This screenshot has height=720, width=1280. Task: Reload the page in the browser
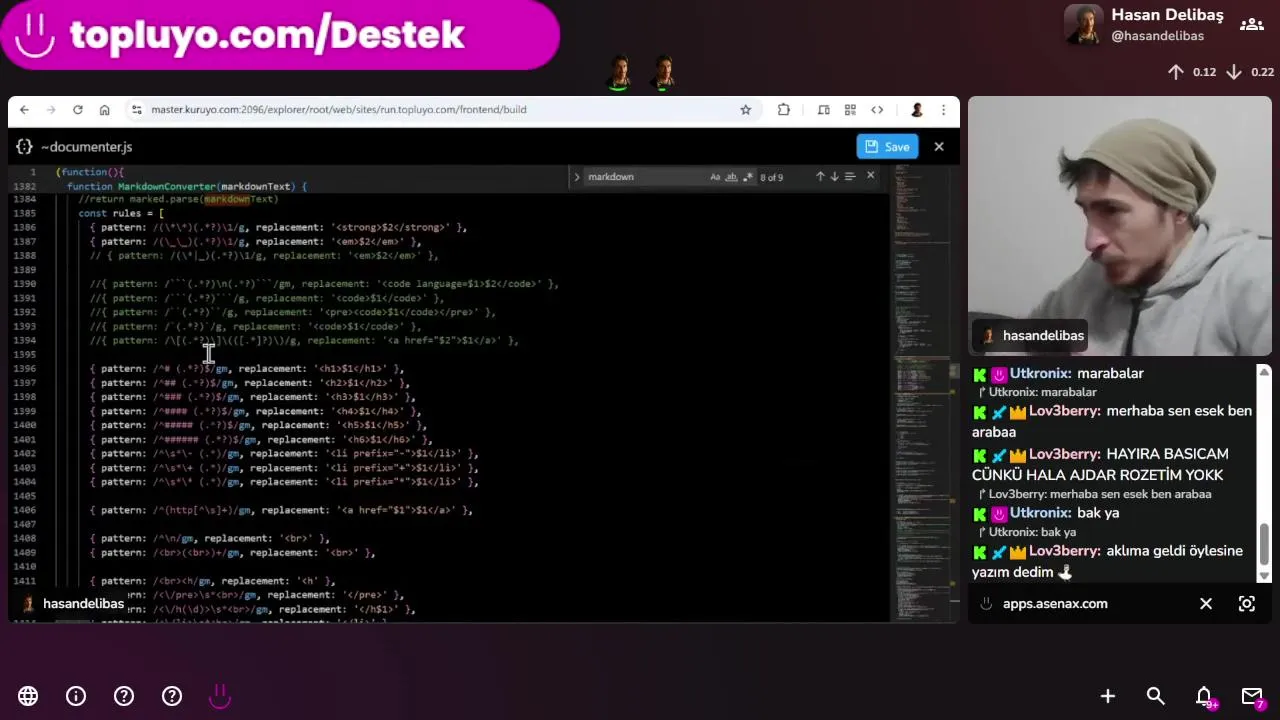coord(78,110)
